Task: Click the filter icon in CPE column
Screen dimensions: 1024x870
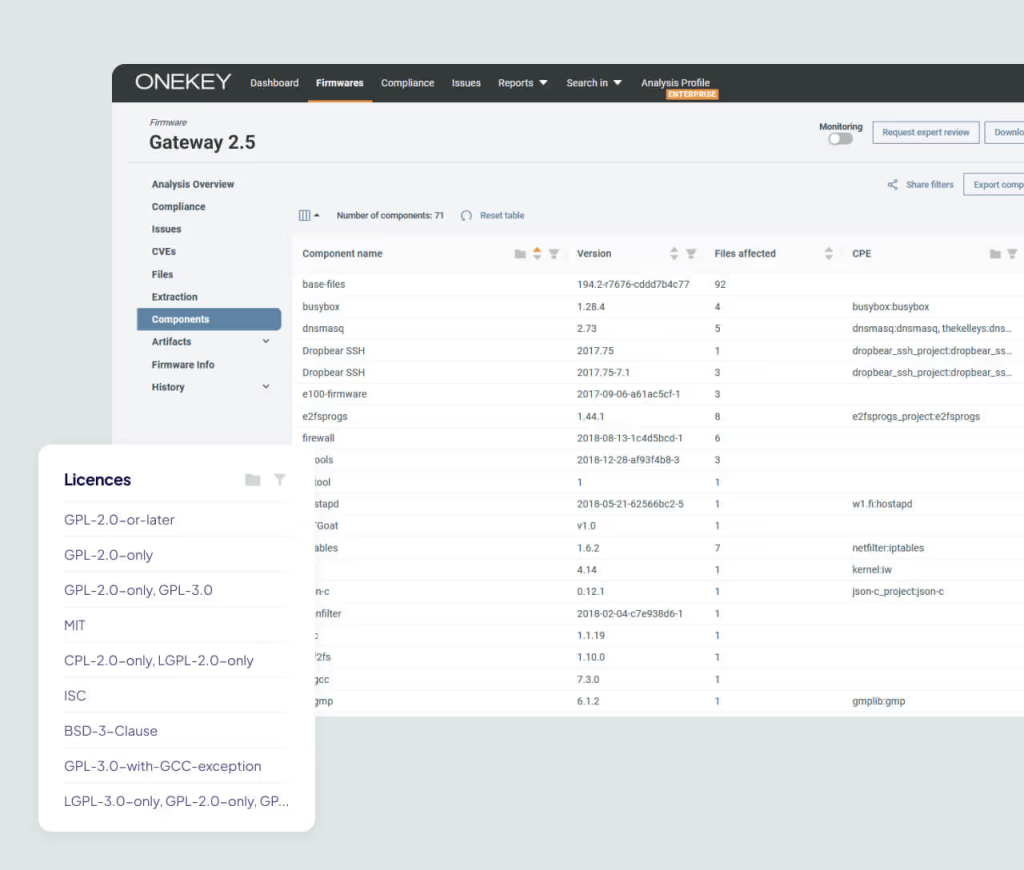Action: pos(1012,254)
